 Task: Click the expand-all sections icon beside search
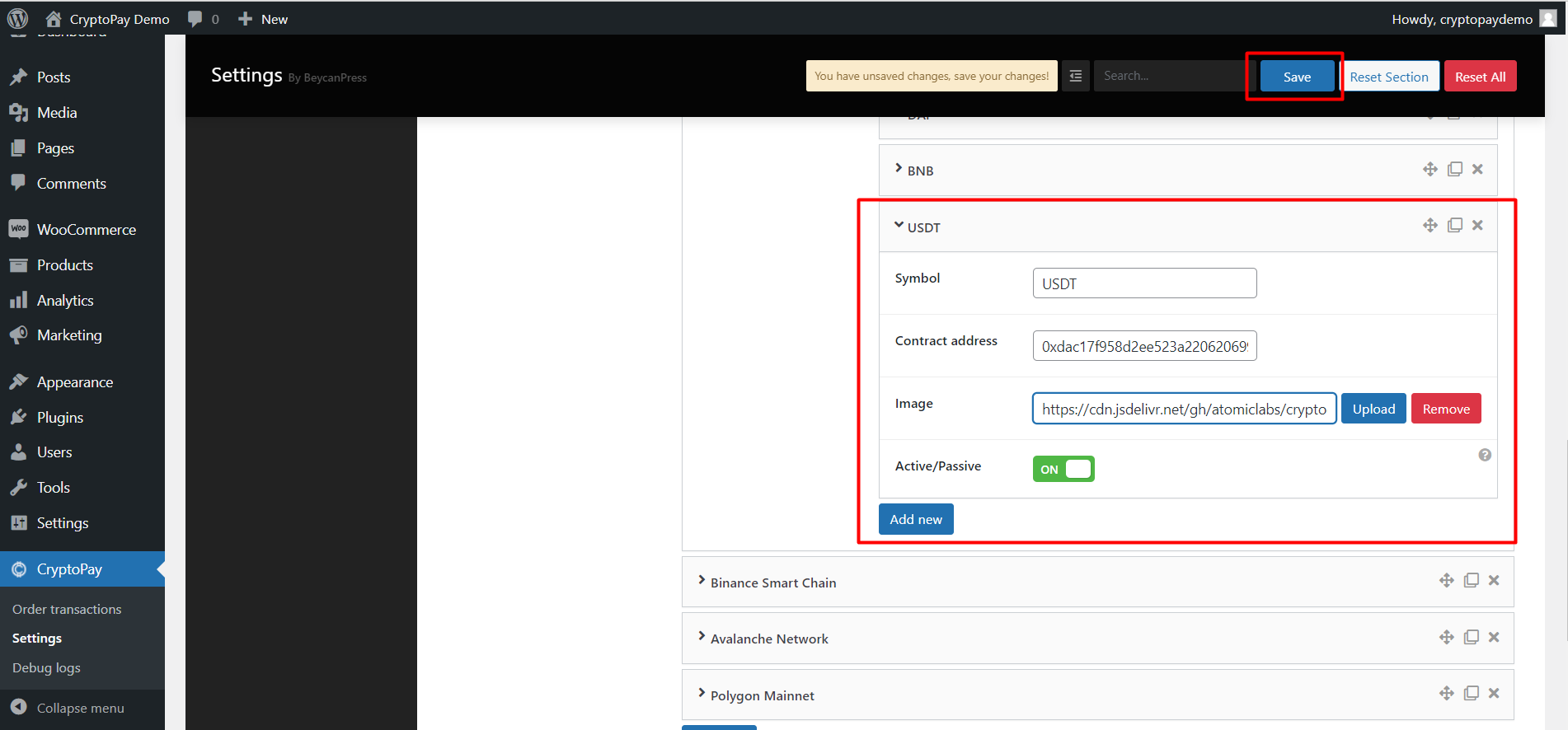[x=1075, y=76]
